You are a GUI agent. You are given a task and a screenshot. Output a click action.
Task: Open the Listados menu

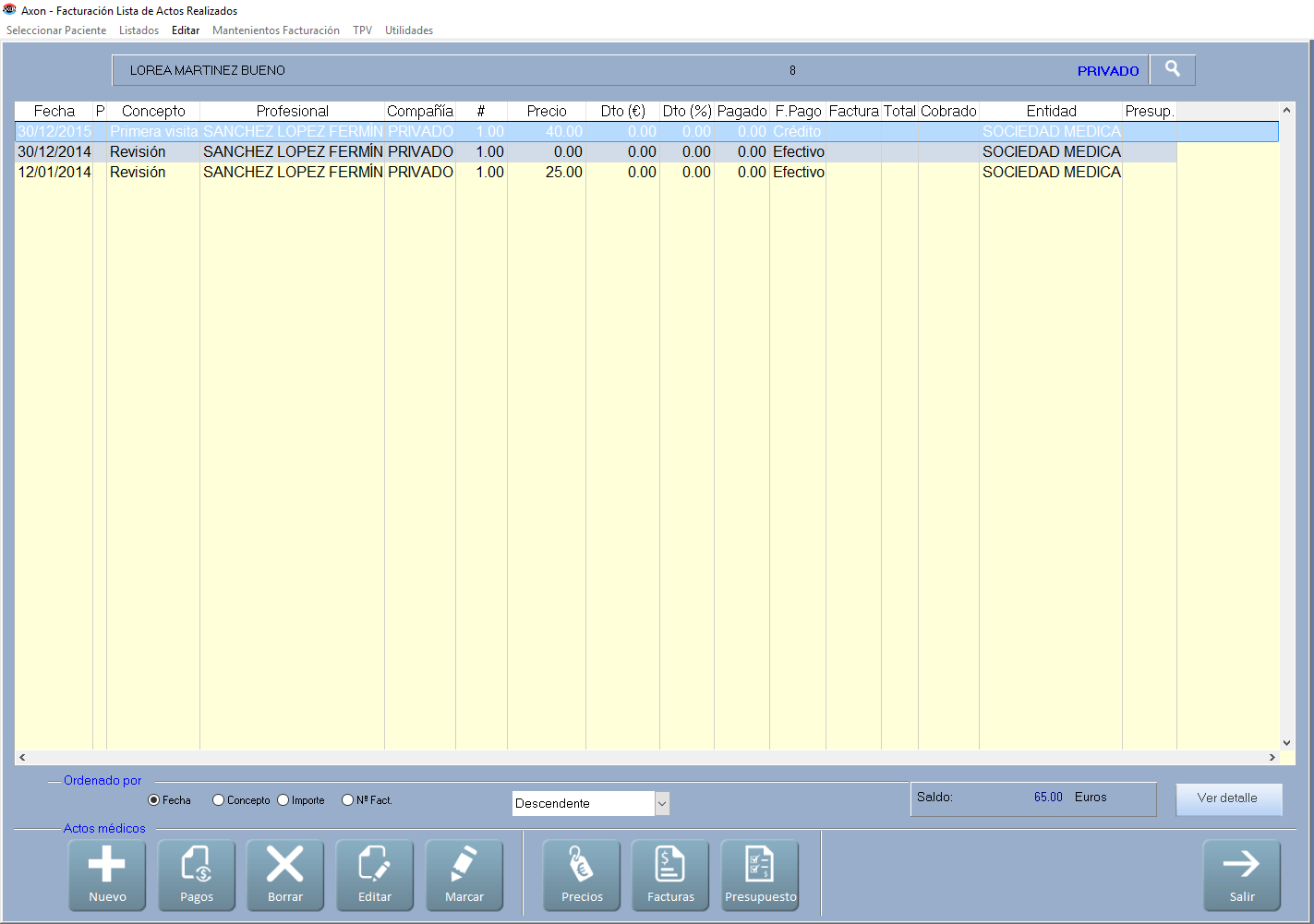(139, 30)
